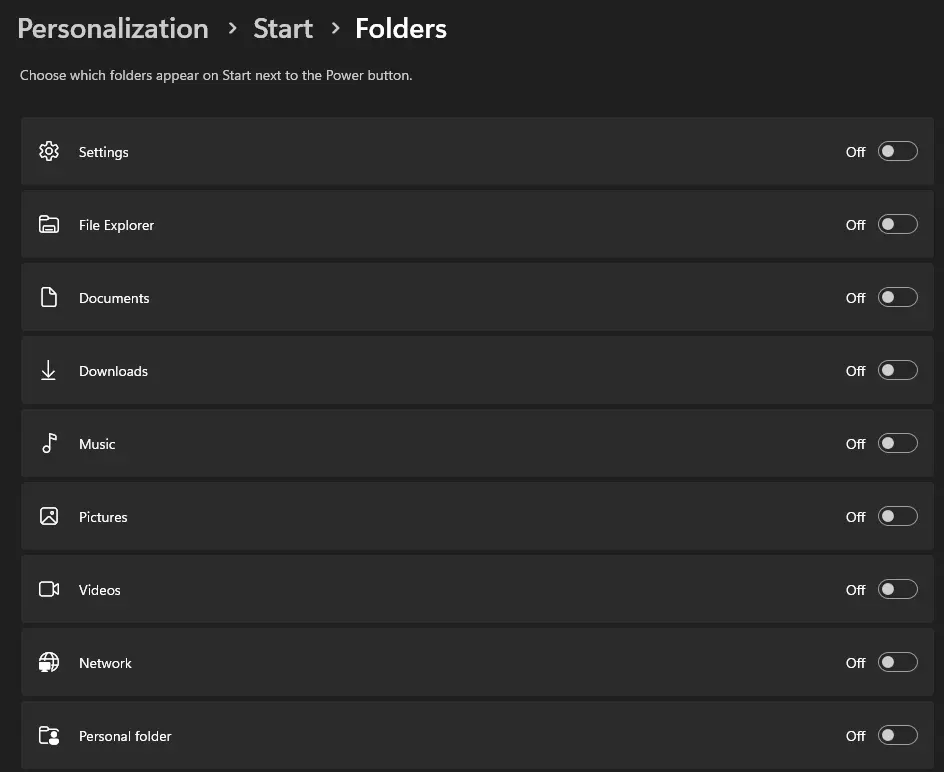Select the Documents label text
This screenshot has width=944, height=772.
pyautogui.click(x=114, y=298)
